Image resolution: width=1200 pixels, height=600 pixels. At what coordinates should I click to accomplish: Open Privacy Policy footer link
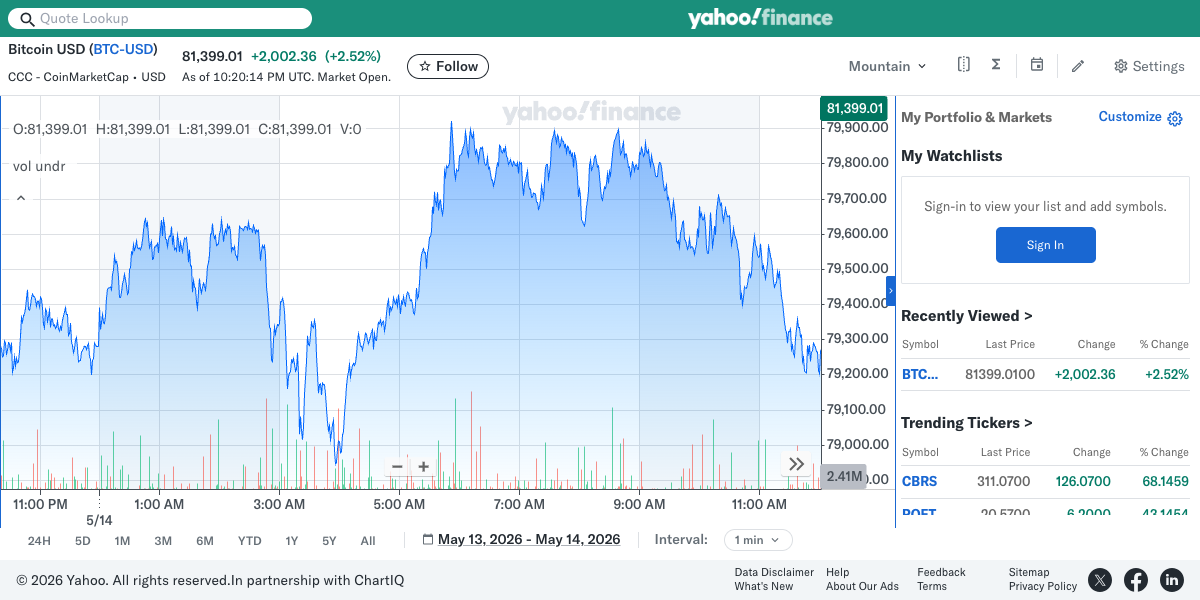pyautogui.click(x=1043, y=587)
